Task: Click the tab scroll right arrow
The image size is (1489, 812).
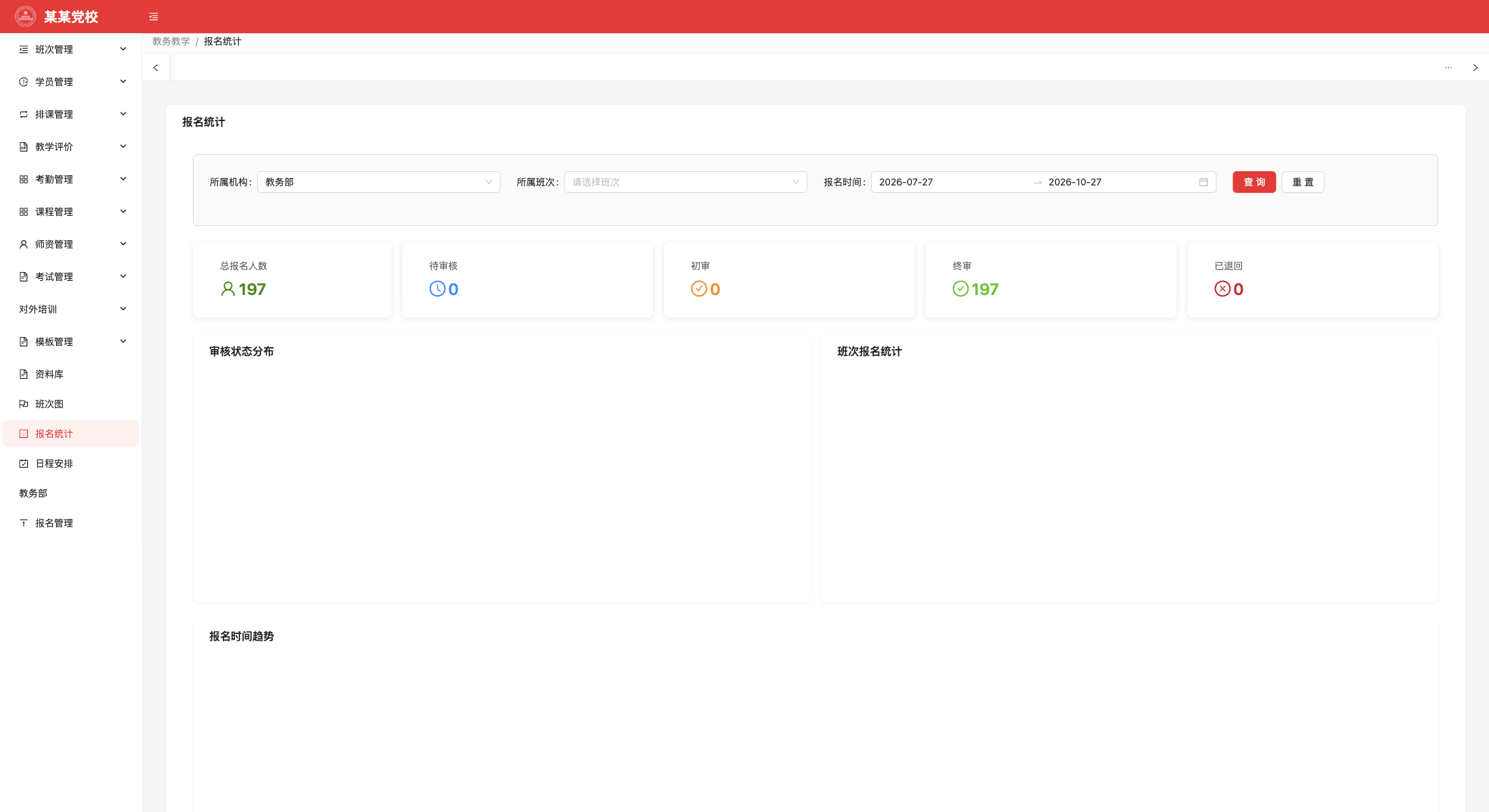Action: coord(1475,68)
